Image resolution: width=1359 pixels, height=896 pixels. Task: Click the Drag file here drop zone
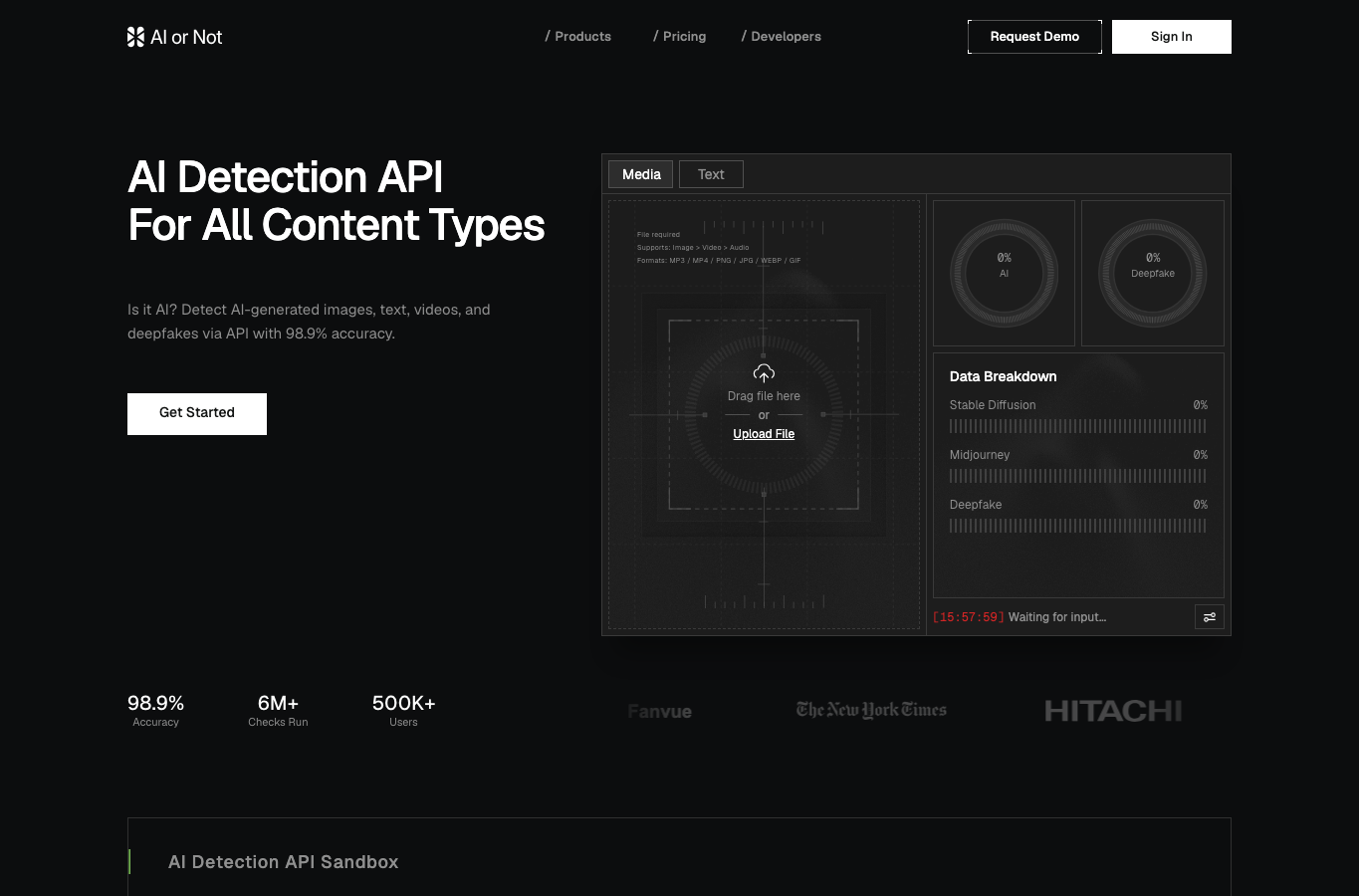(764, 414)
